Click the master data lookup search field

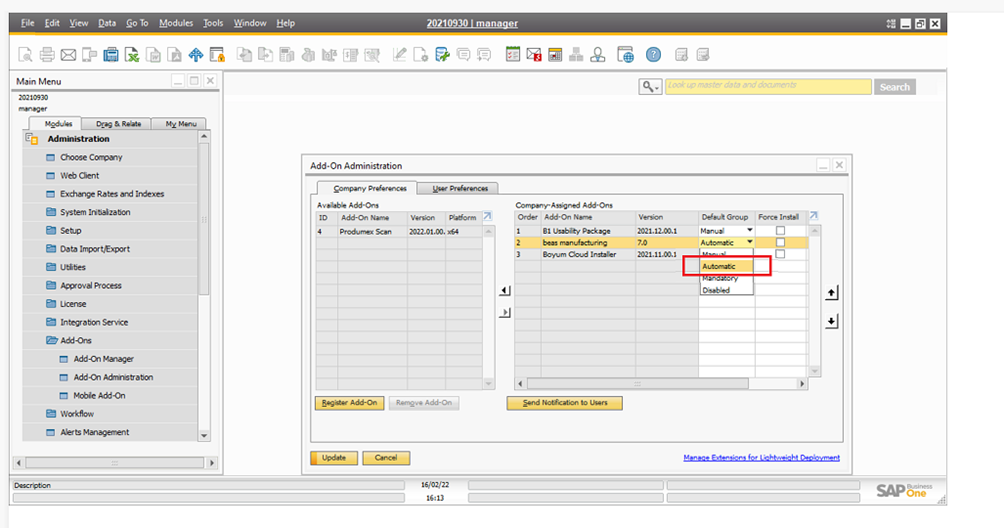(x=768, y=86)
